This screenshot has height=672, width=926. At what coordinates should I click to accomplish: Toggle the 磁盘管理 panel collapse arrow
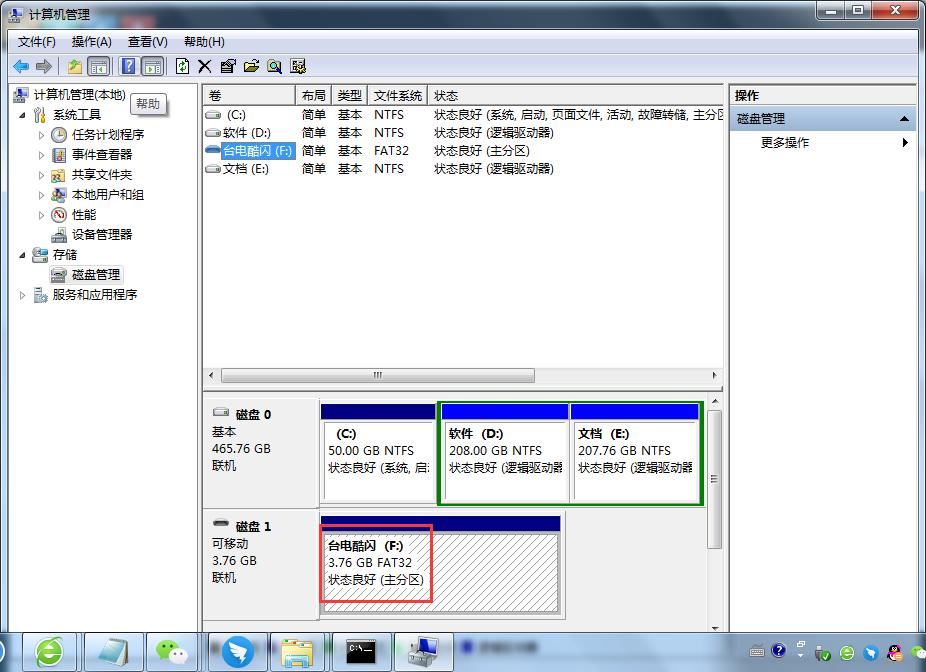click(x=903, y=118)
